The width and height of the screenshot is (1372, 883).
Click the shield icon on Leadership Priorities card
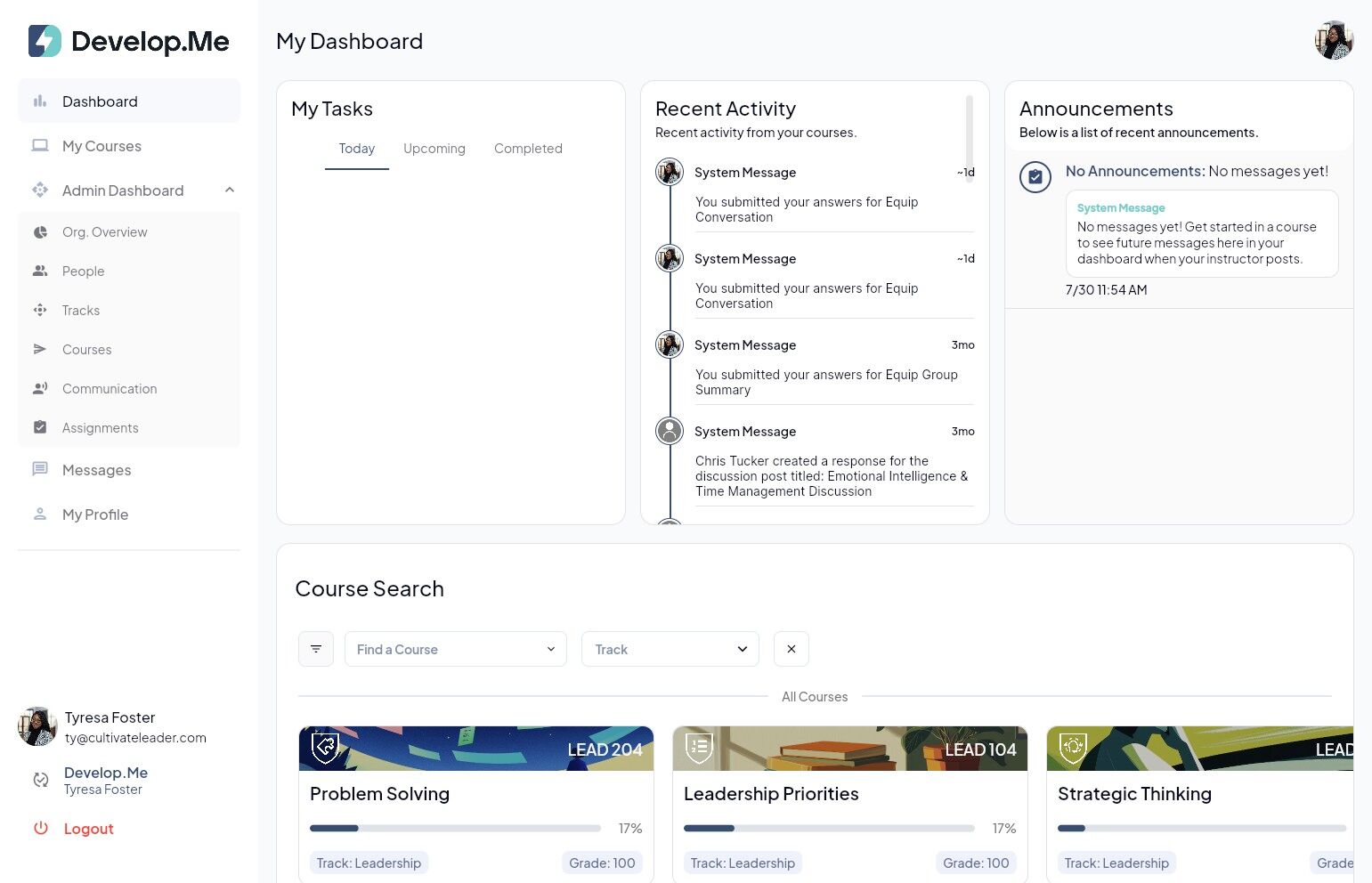coord(700,748)
